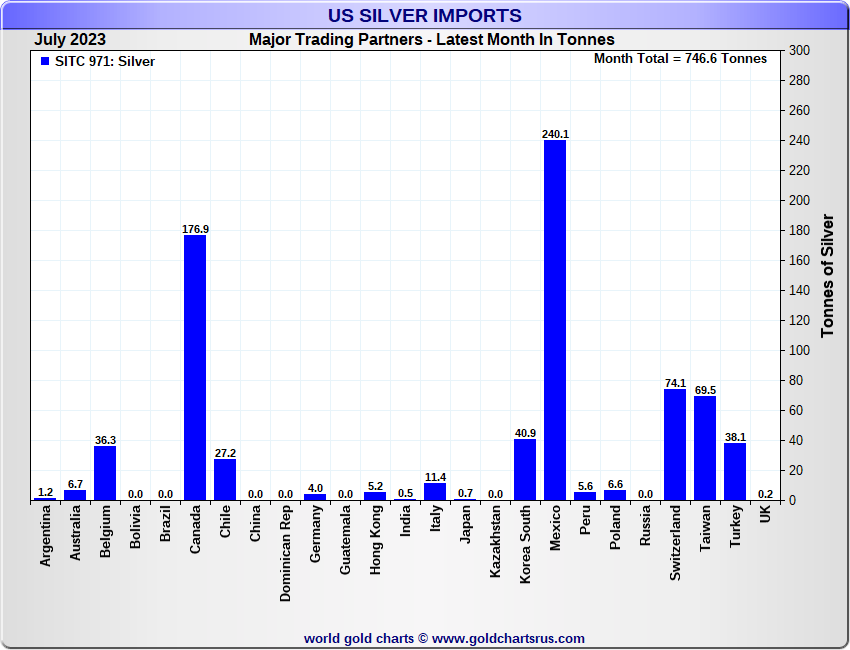
Task: Click the Korea South bar at 40.9
Action: (525, 469)
